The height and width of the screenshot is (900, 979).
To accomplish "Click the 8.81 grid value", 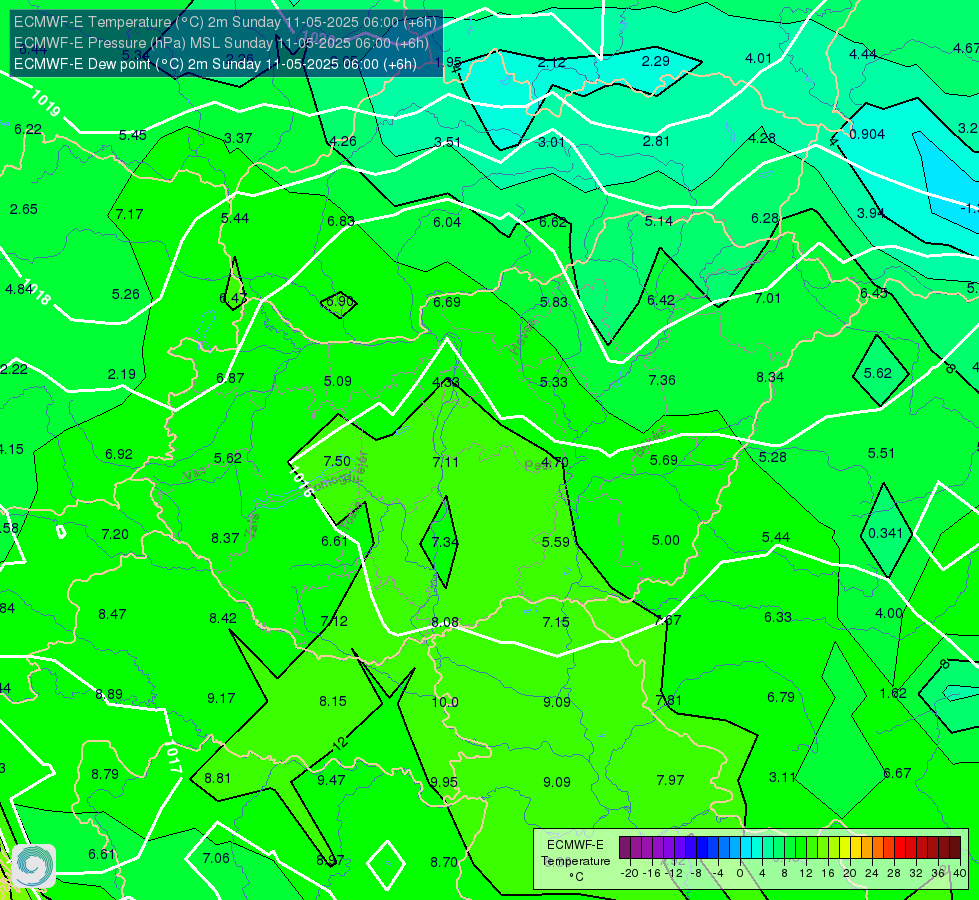I will [x=217, y=778].
